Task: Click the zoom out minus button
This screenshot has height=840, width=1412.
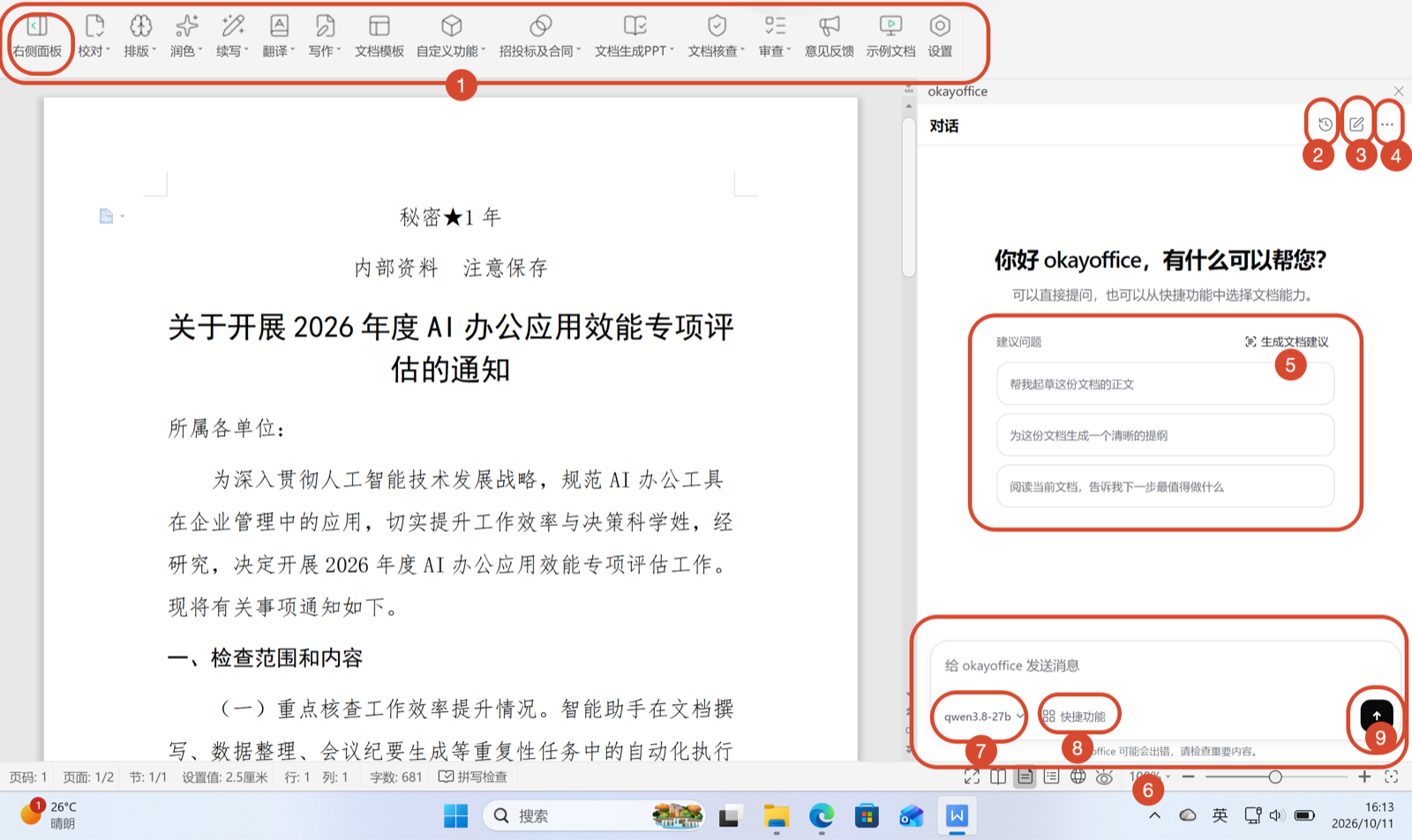Action: [1189, 776]
